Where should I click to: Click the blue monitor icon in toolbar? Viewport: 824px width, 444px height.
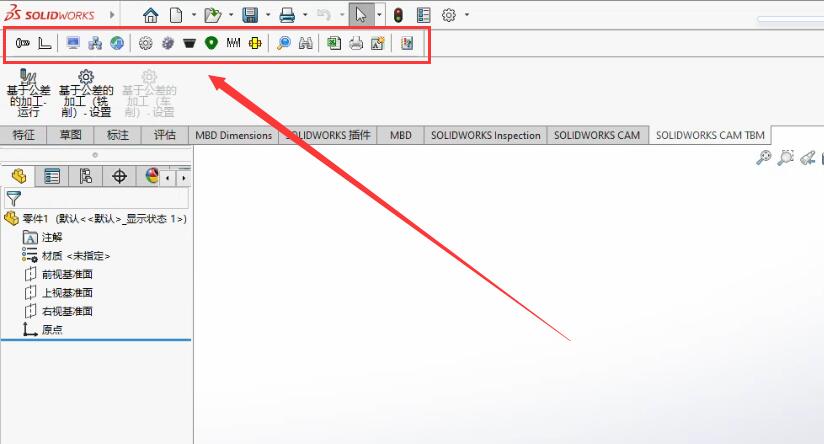click(73, 43)
